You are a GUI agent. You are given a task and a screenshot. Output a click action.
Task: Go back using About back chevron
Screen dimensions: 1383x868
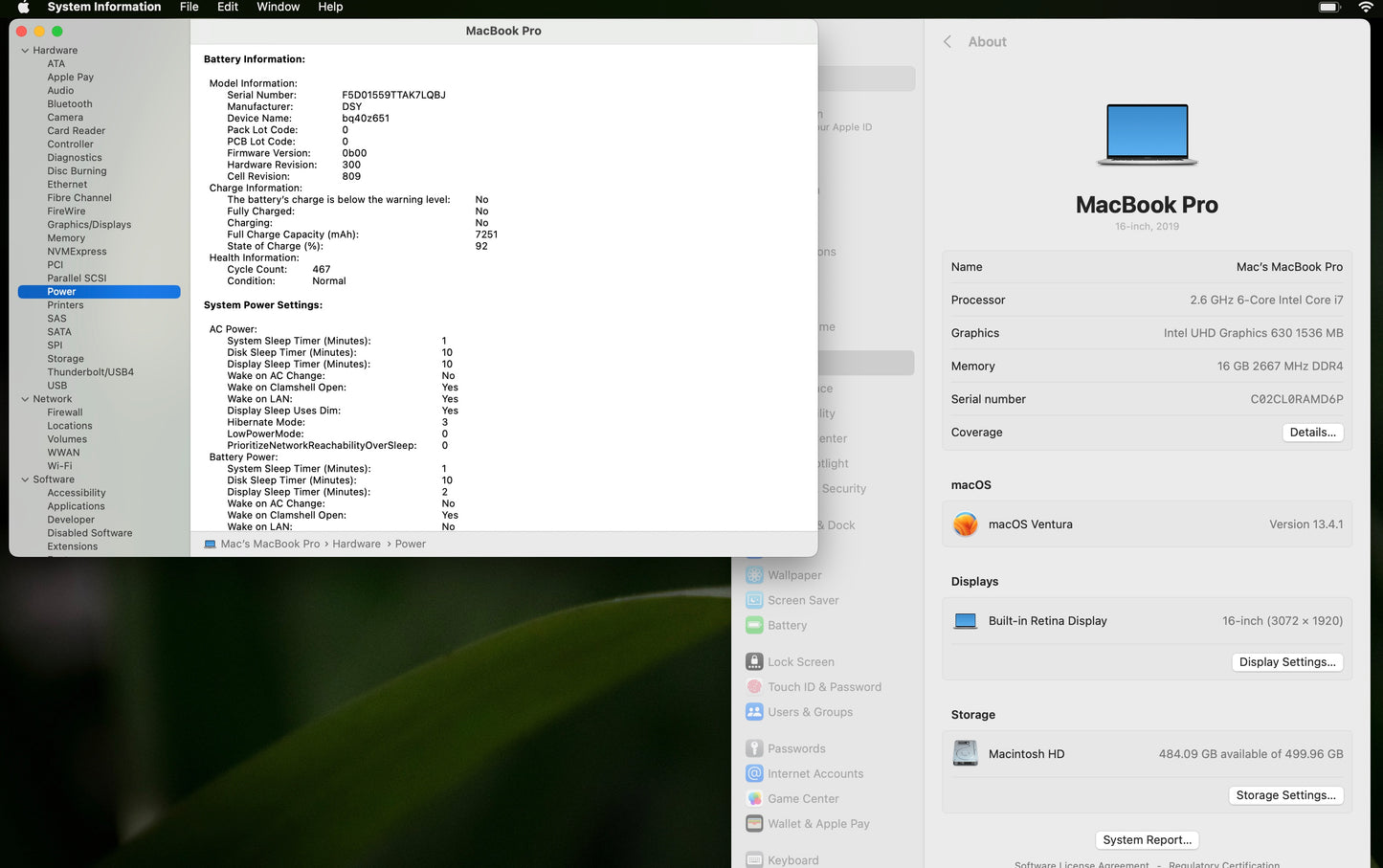pos(948,42)
